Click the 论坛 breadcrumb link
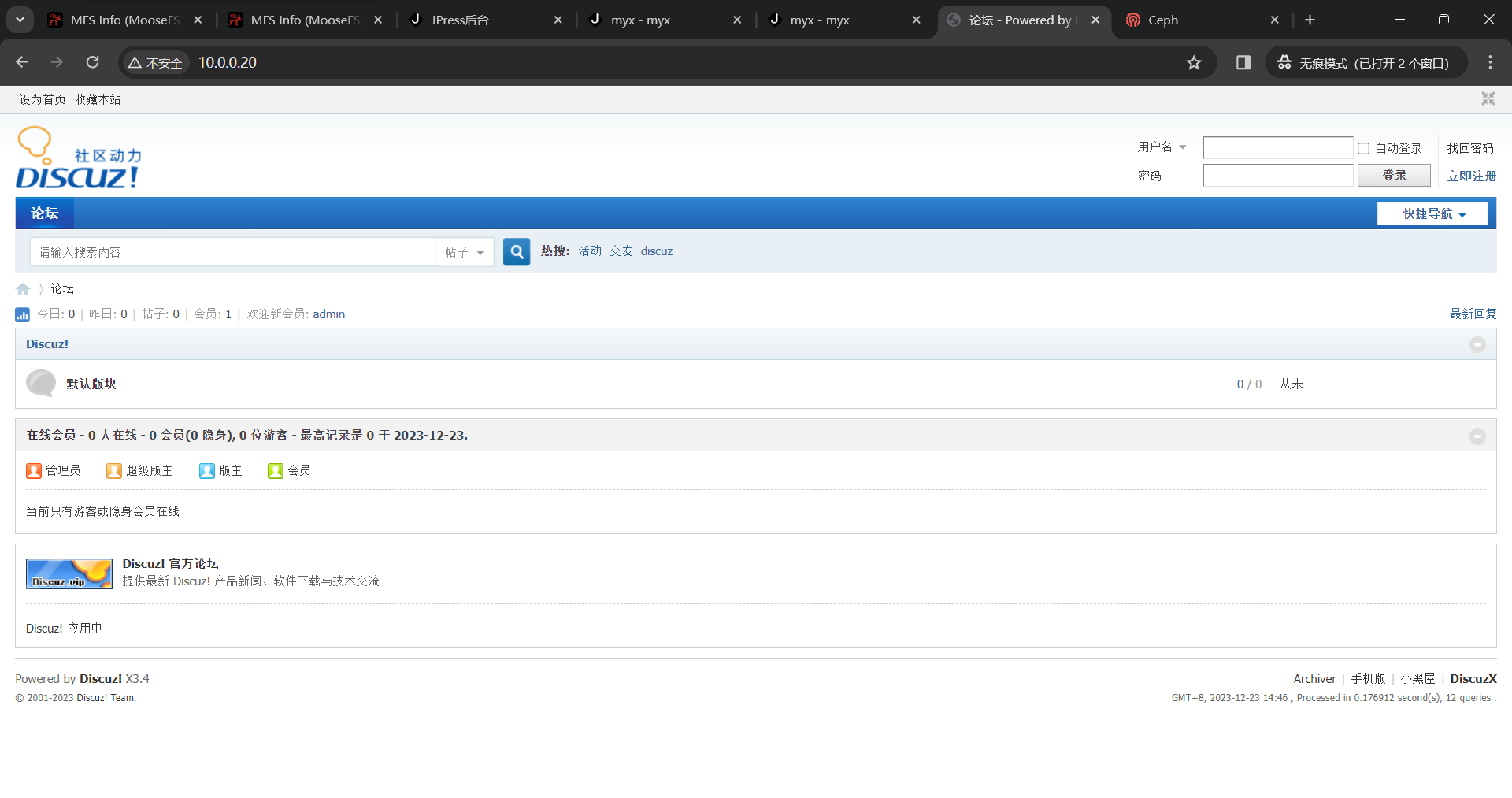Screen dimensions: 1512x798 pos(62,288)
